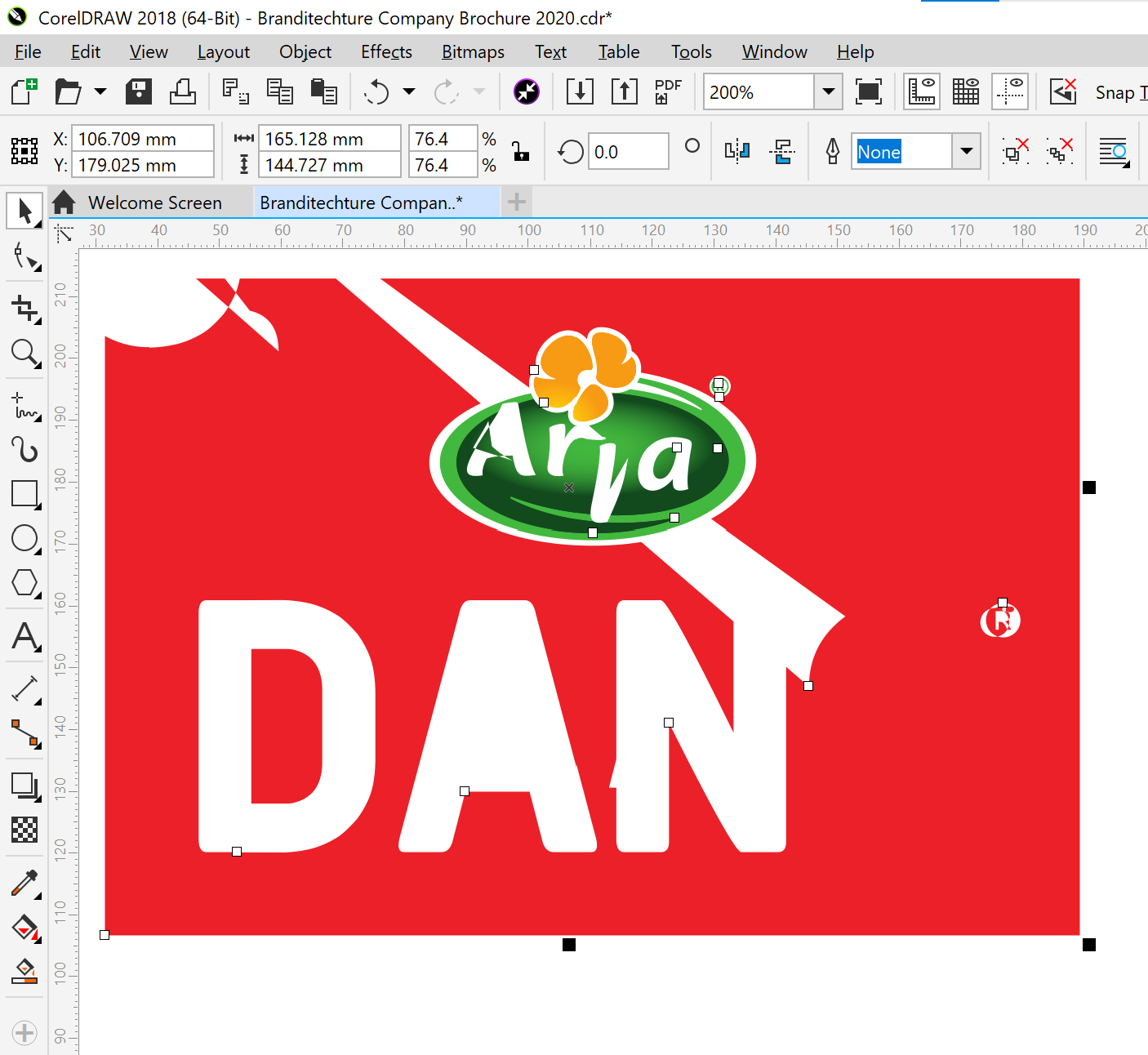Viewport: 1148px width, 1055px height.
Task: Toggle Show Grid
Action: pos(966,91)
